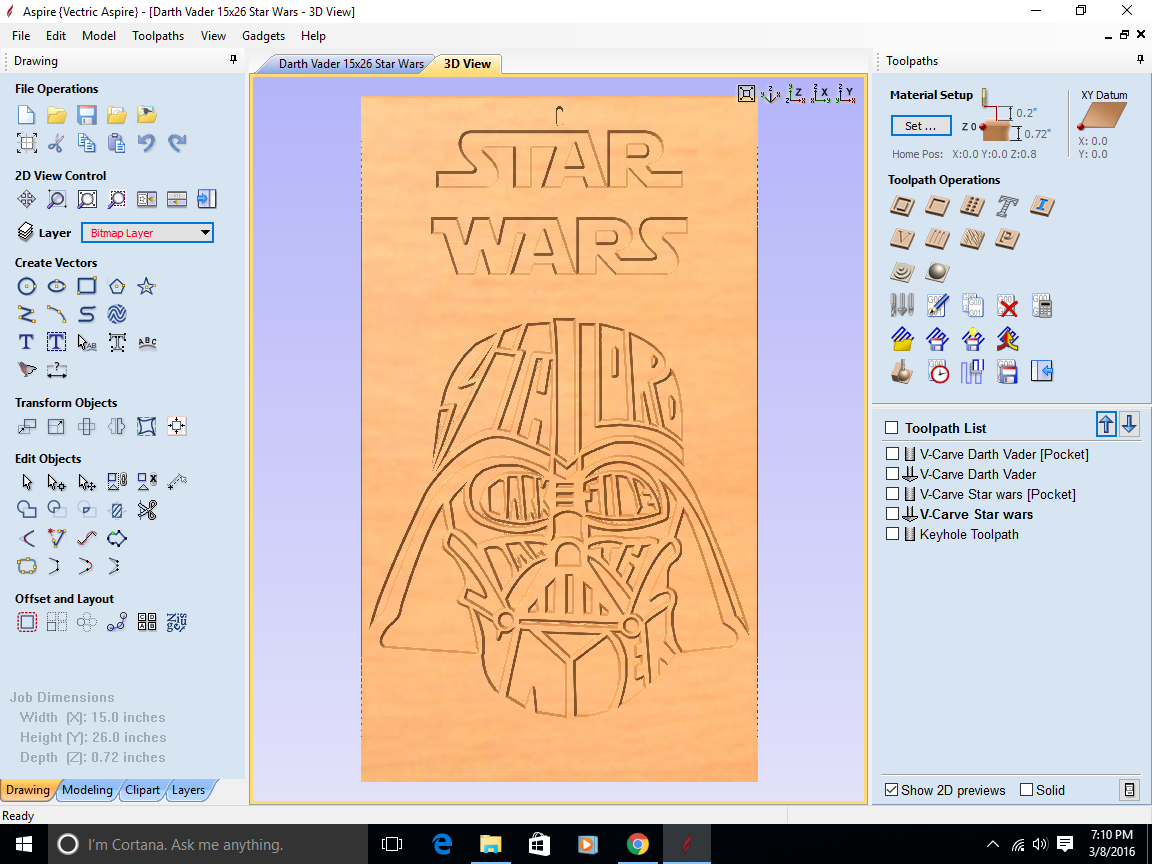Open the Profile toolpath tool

click(901, 206)
